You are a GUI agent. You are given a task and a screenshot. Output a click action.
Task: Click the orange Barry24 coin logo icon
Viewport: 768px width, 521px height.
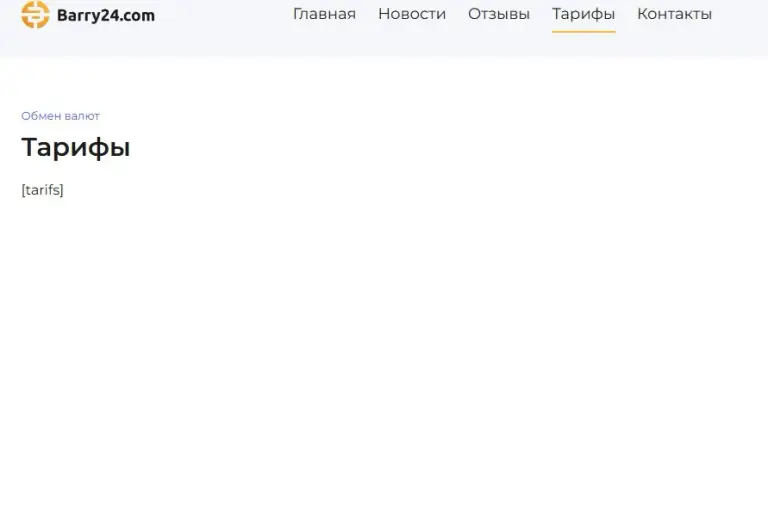[35, 15]
